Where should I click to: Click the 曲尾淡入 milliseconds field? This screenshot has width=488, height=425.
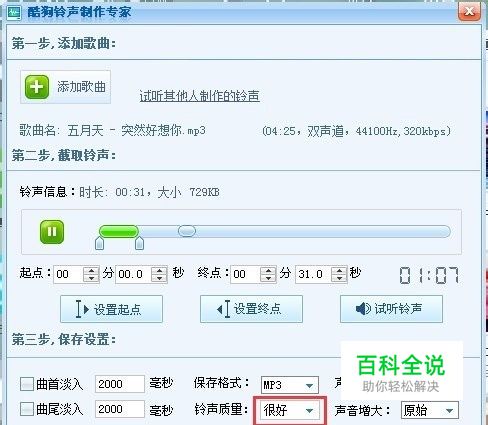120,409
